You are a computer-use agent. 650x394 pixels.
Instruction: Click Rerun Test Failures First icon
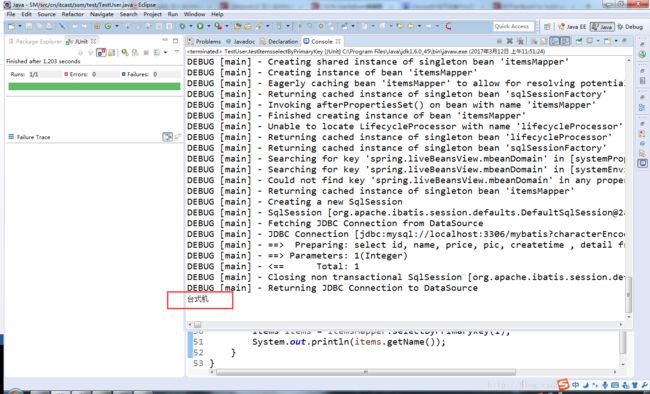(135, 53)
